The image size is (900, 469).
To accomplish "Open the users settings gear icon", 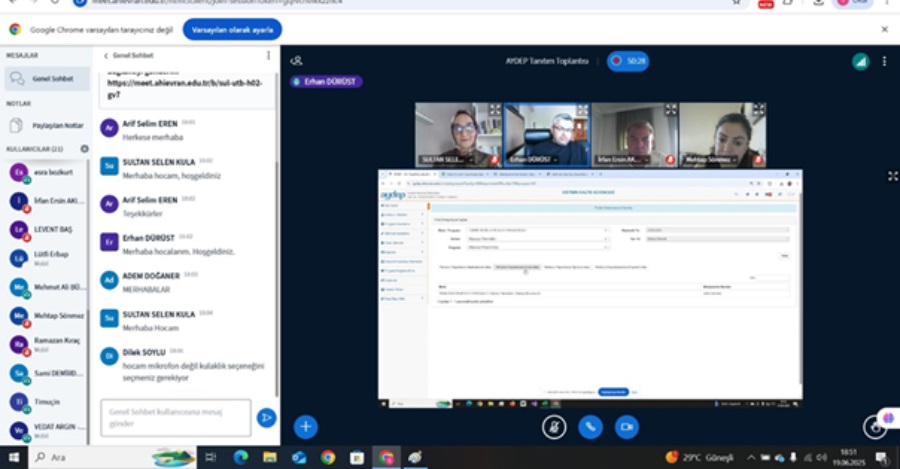I will click(x=84, y=149).
